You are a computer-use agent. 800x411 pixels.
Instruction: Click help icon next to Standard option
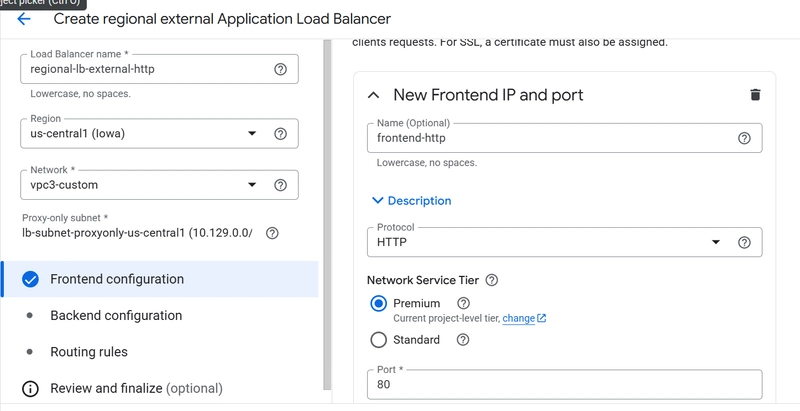(x=463, y=340)
